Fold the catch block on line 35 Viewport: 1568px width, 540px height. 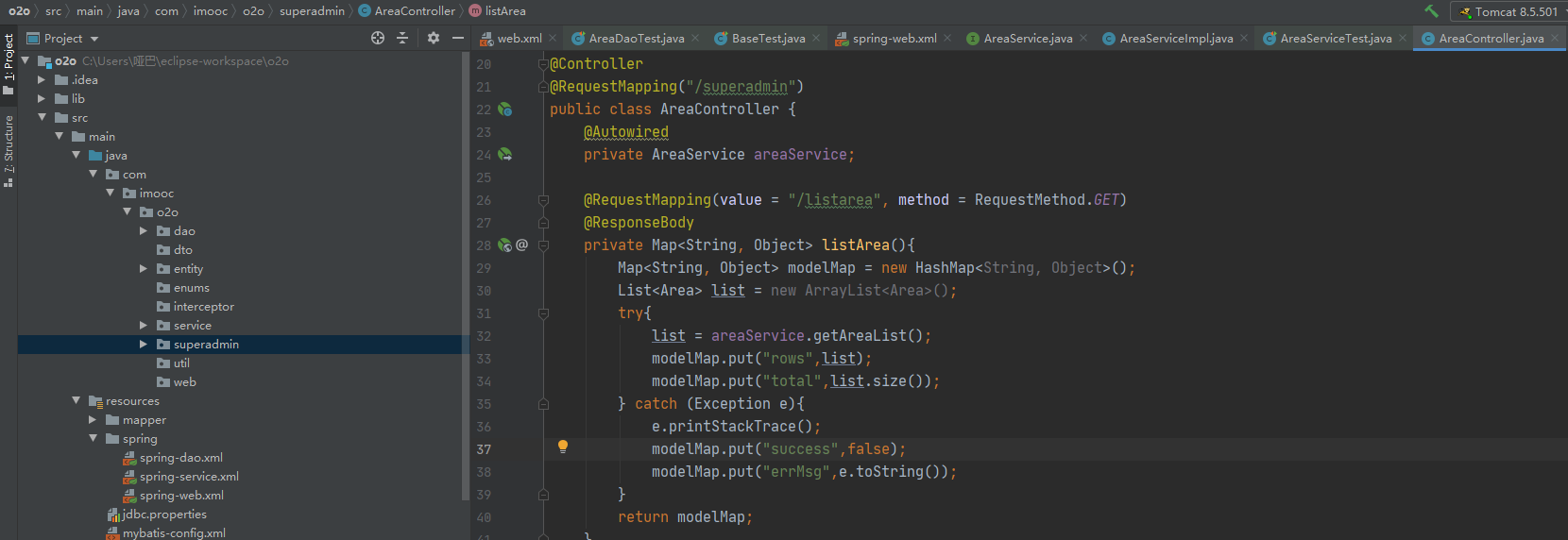click(543, 404)
